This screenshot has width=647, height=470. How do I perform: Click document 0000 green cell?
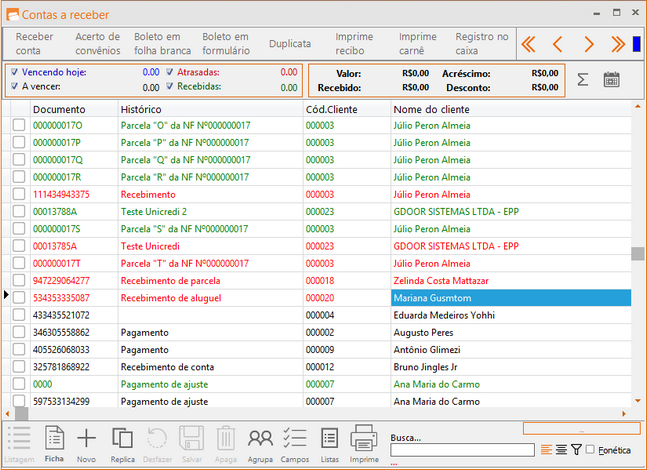pyautogui.click(x=74, y=384)
